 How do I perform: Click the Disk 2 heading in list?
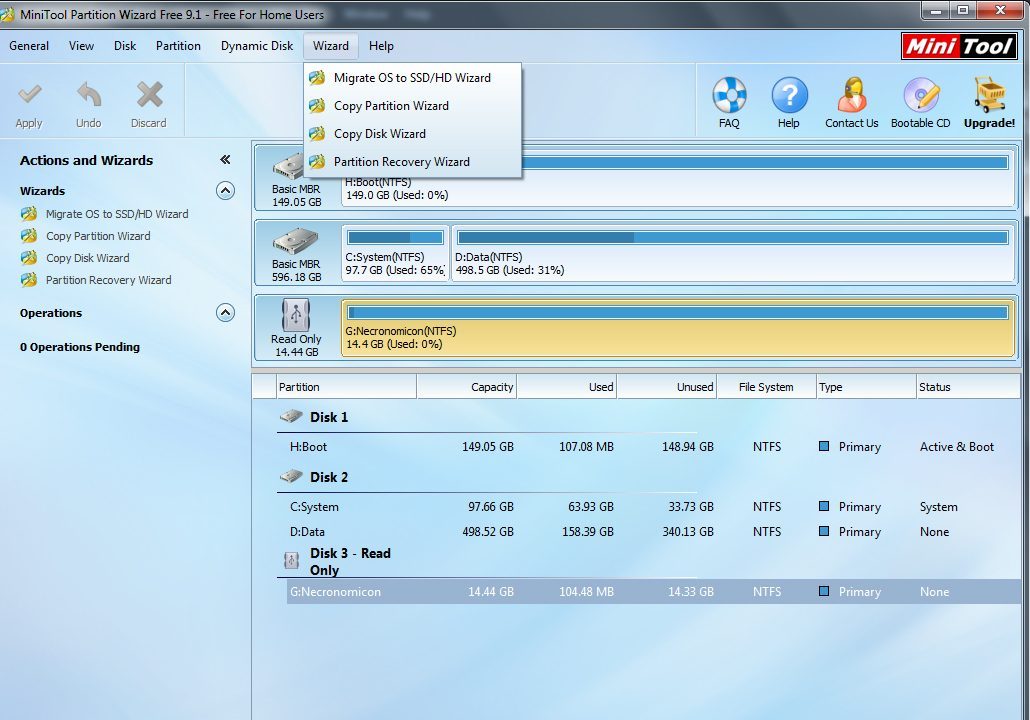329,477
